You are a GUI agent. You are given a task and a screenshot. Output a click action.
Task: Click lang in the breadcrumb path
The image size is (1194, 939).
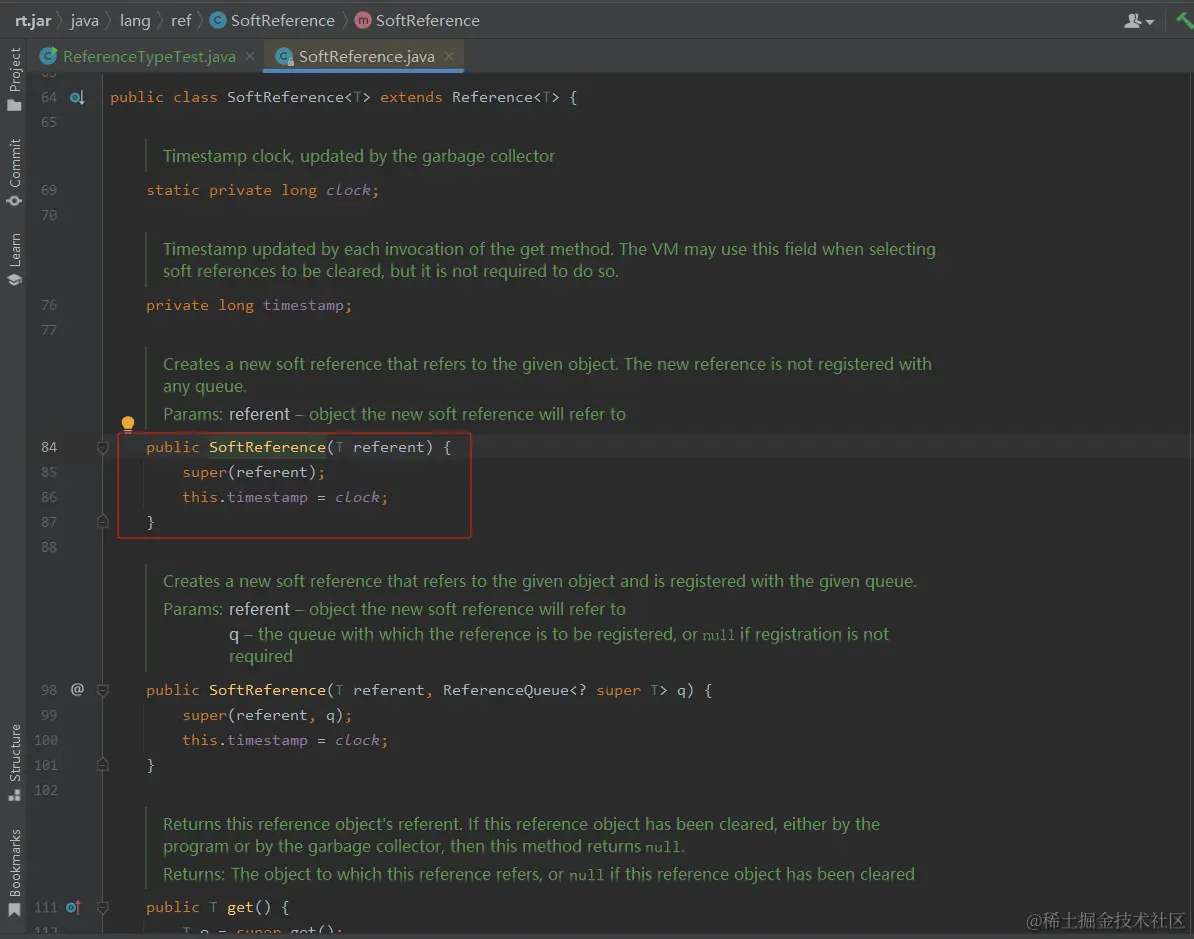coord(135,21)
